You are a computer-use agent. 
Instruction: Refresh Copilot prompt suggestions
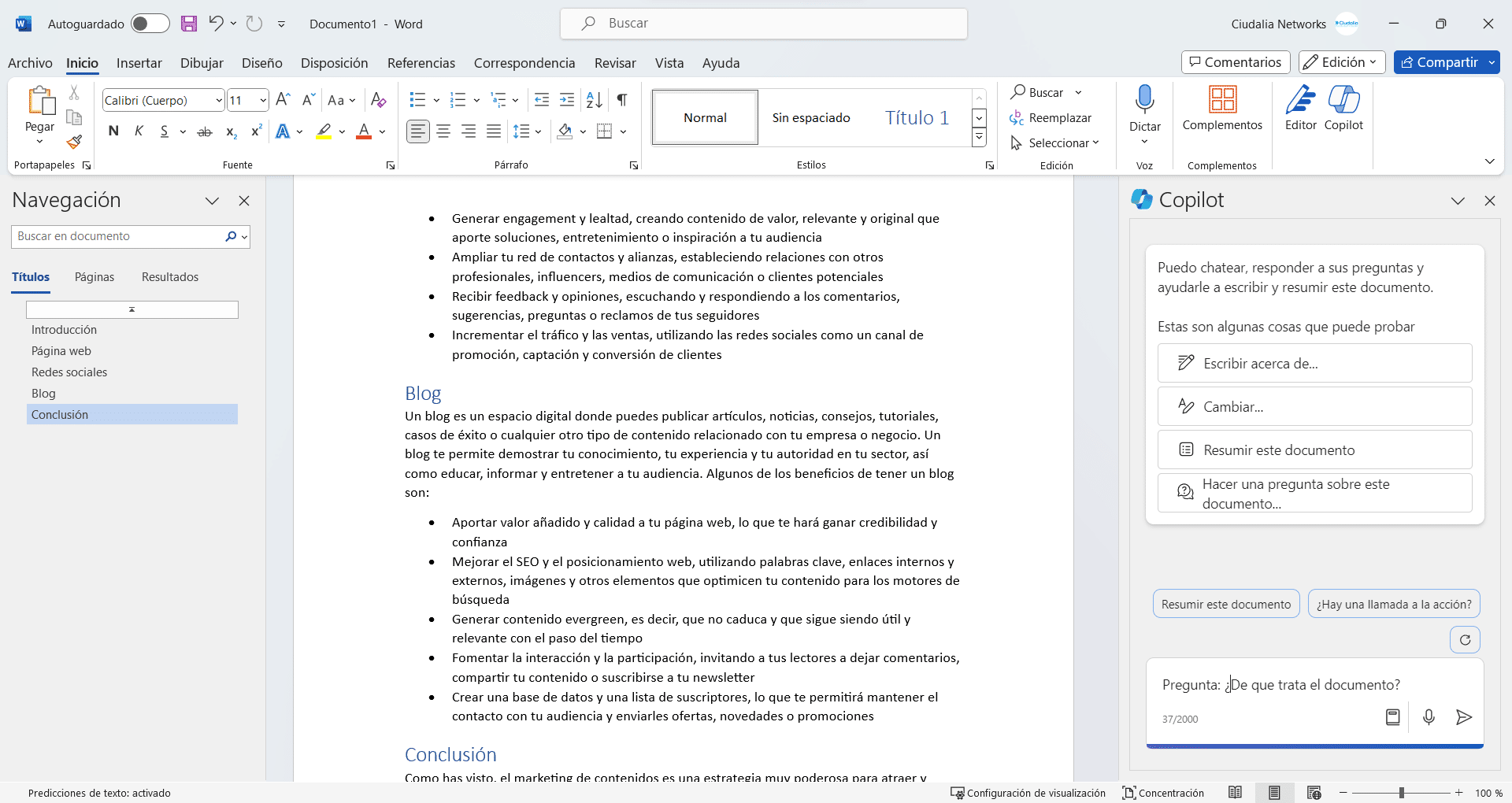pos(1465,640)
